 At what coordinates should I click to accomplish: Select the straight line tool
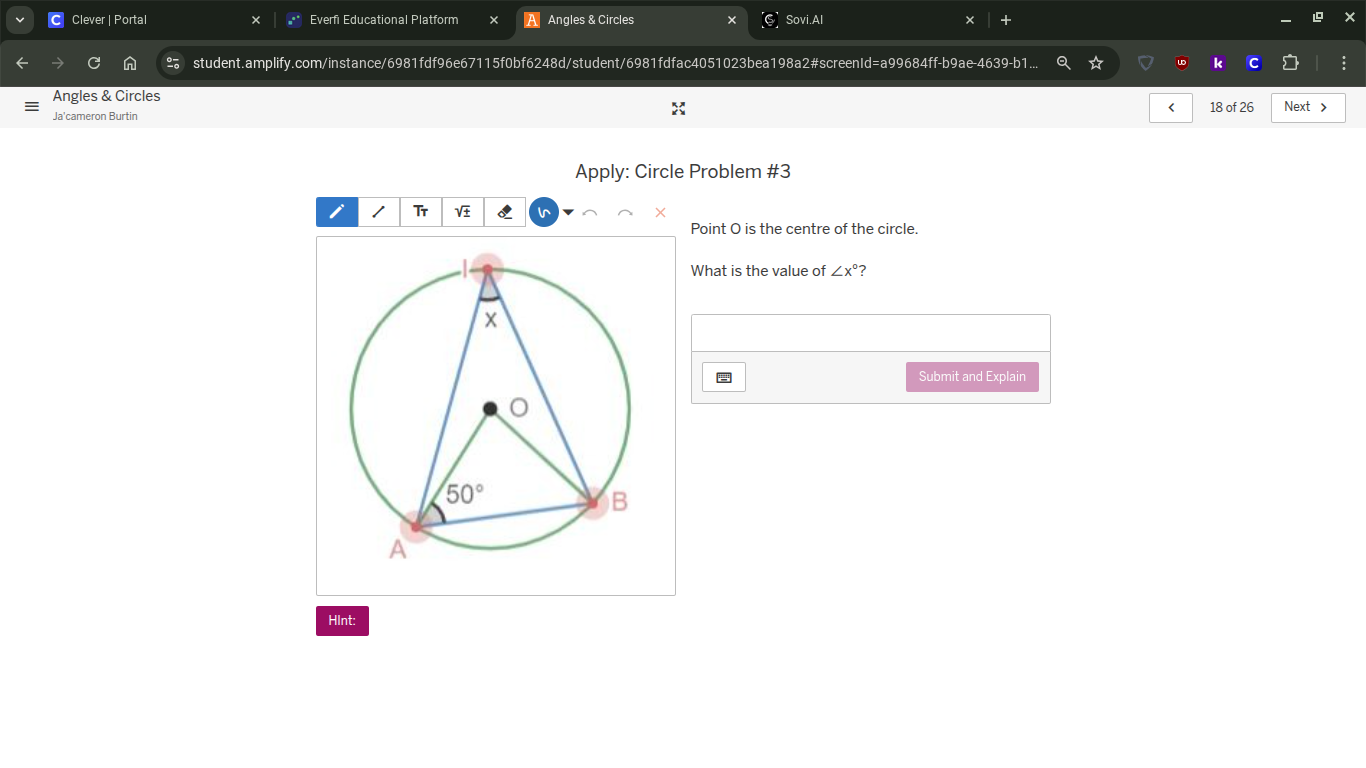click(379, 211)
